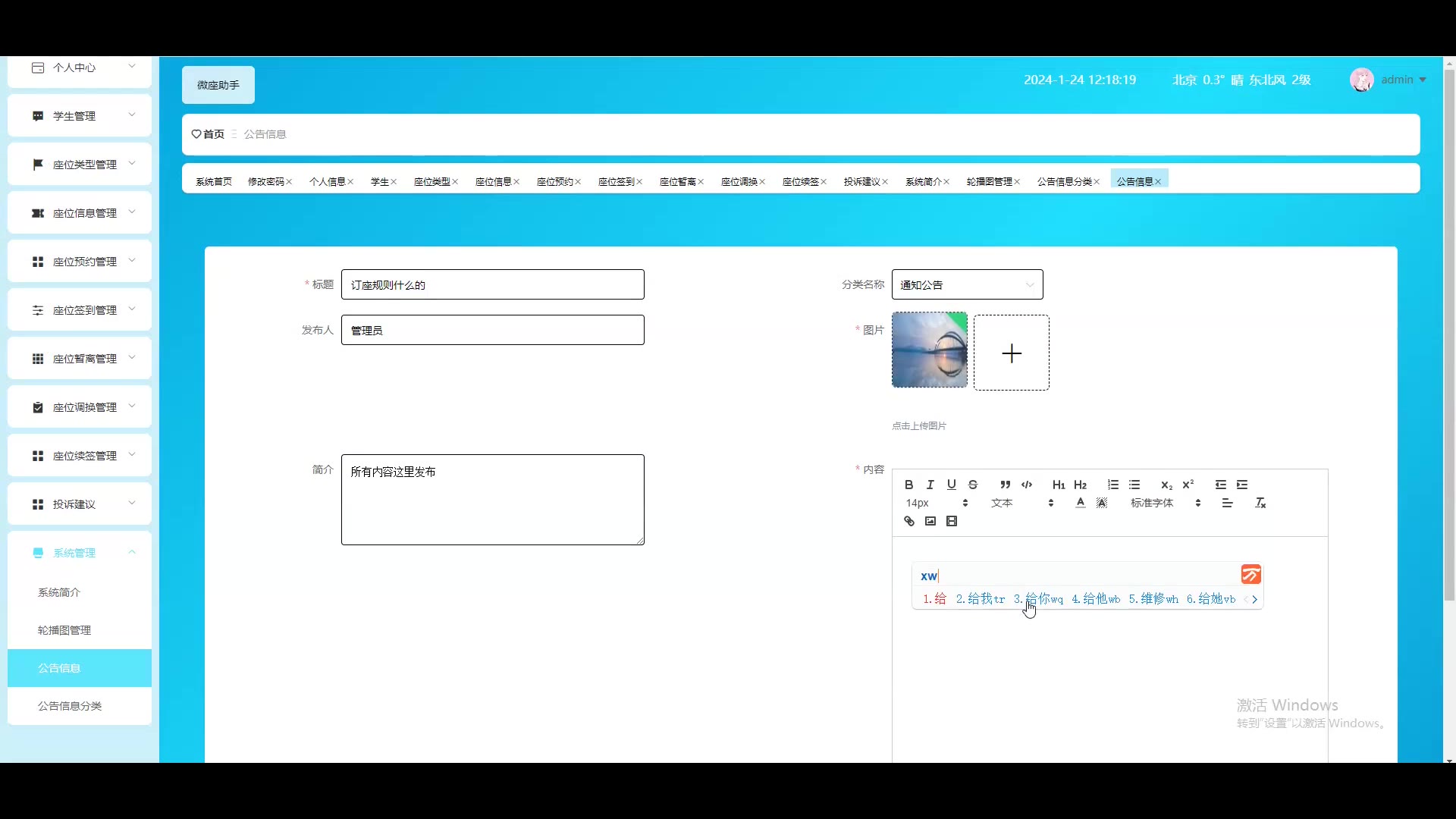This screenshot has width=1456, height=819.
Task: Toggle bold formatting in content editor
Action: (x=908, y=485)
